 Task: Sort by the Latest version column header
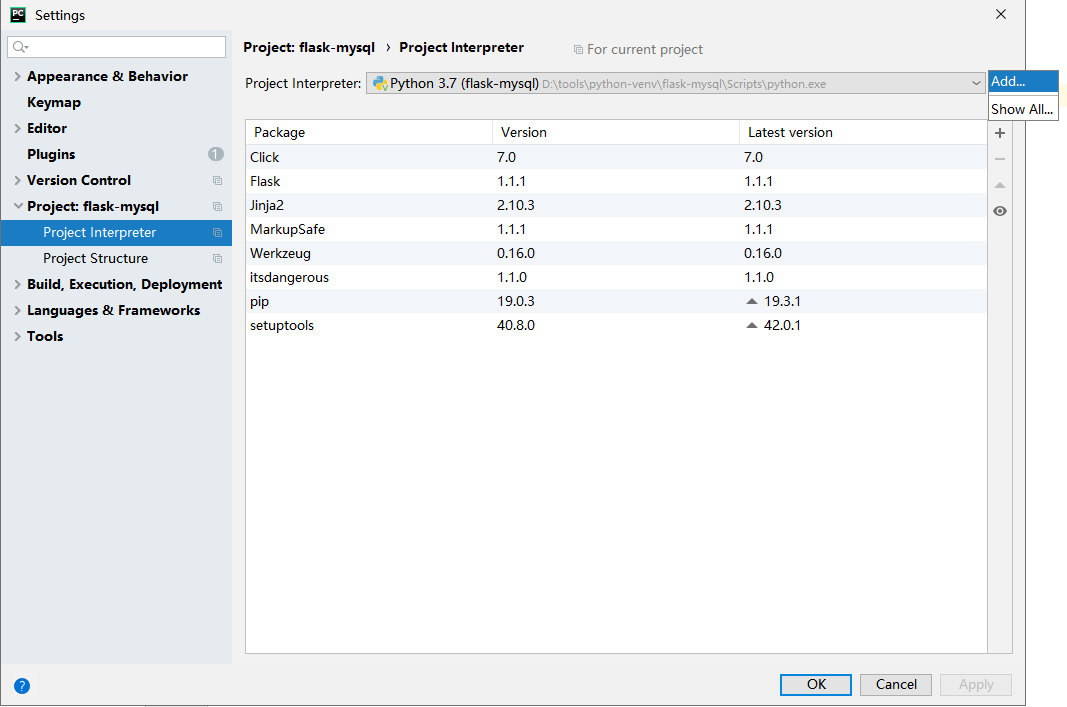point(863,132)
